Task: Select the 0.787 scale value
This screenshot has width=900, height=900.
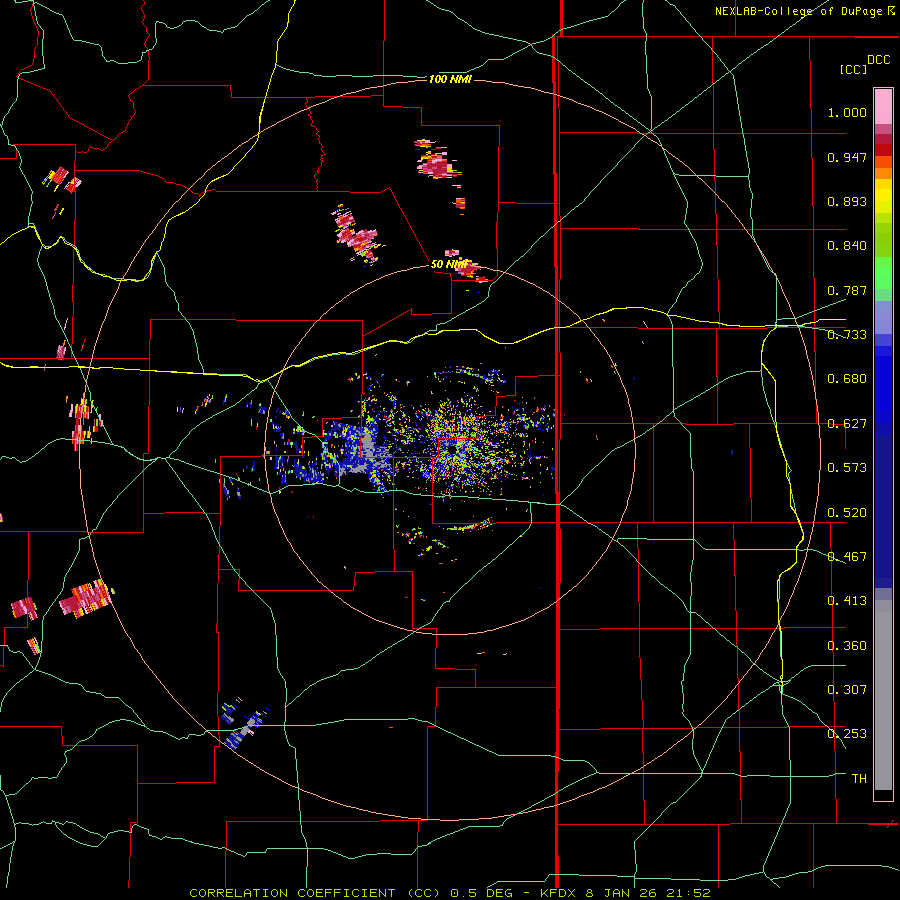Action: pos(847,290)
